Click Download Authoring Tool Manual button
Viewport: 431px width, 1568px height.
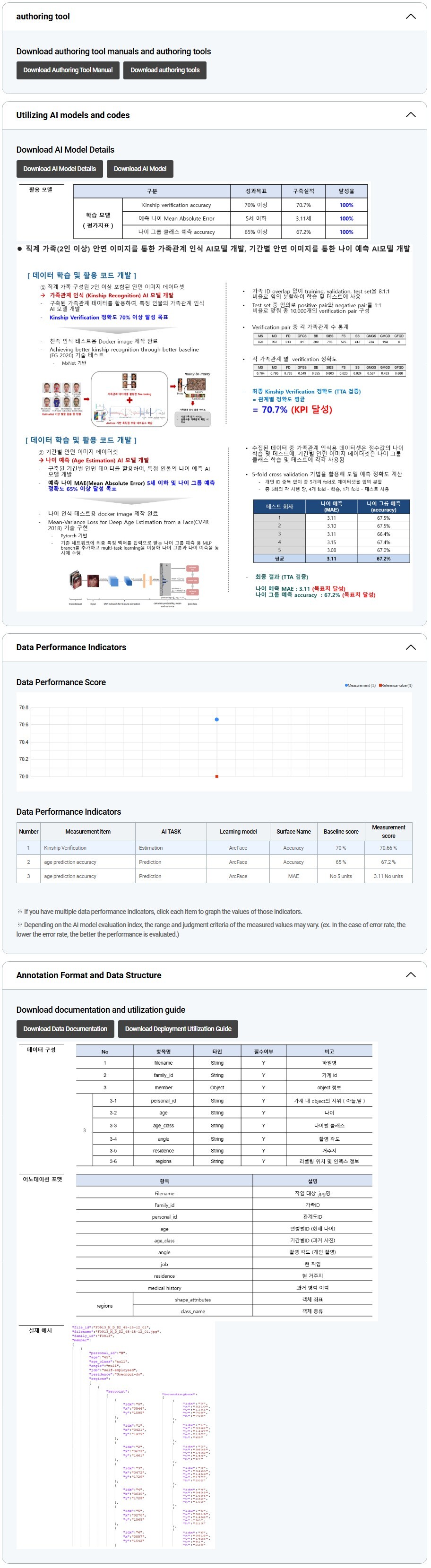click(x=68, y=70)
